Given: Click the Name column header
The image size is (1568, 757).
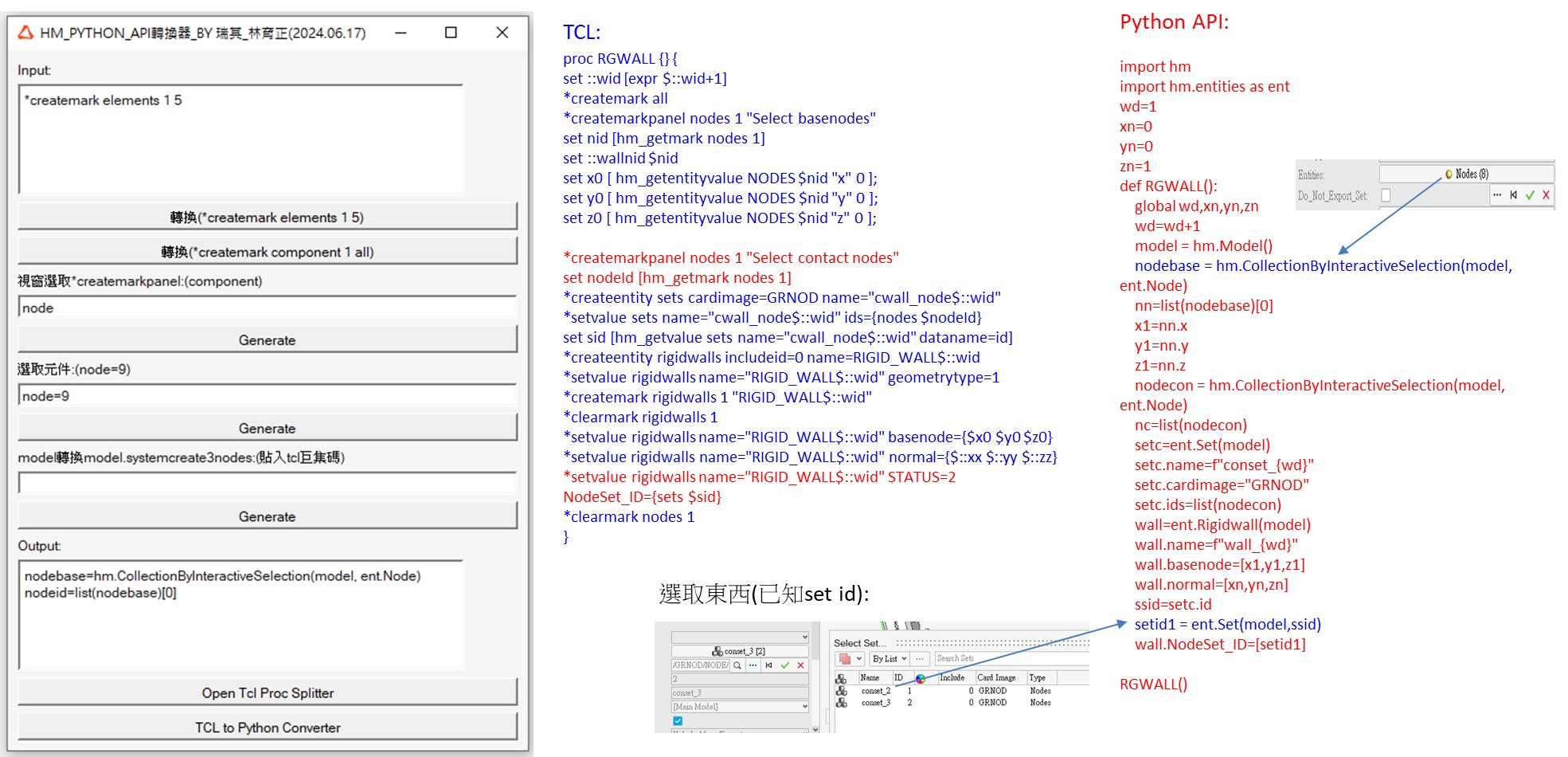Looking at the screenshot, I should click(870, 678).
